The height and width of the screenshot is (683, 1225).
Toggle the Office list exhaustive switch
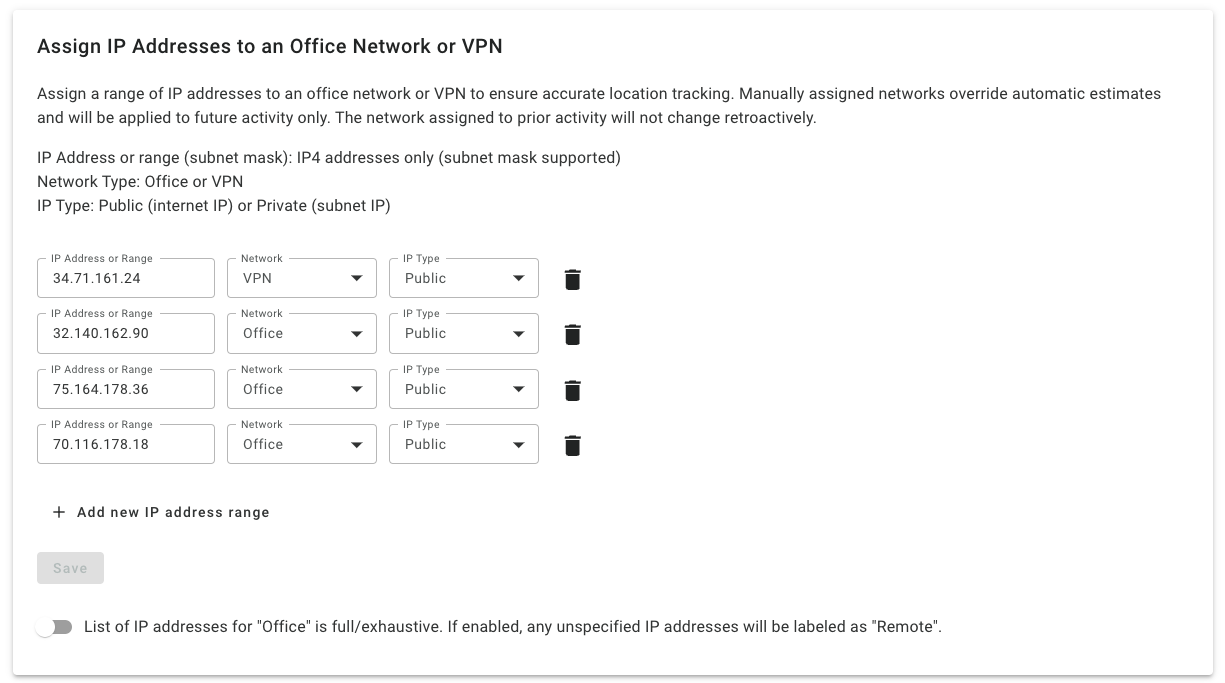54,627
